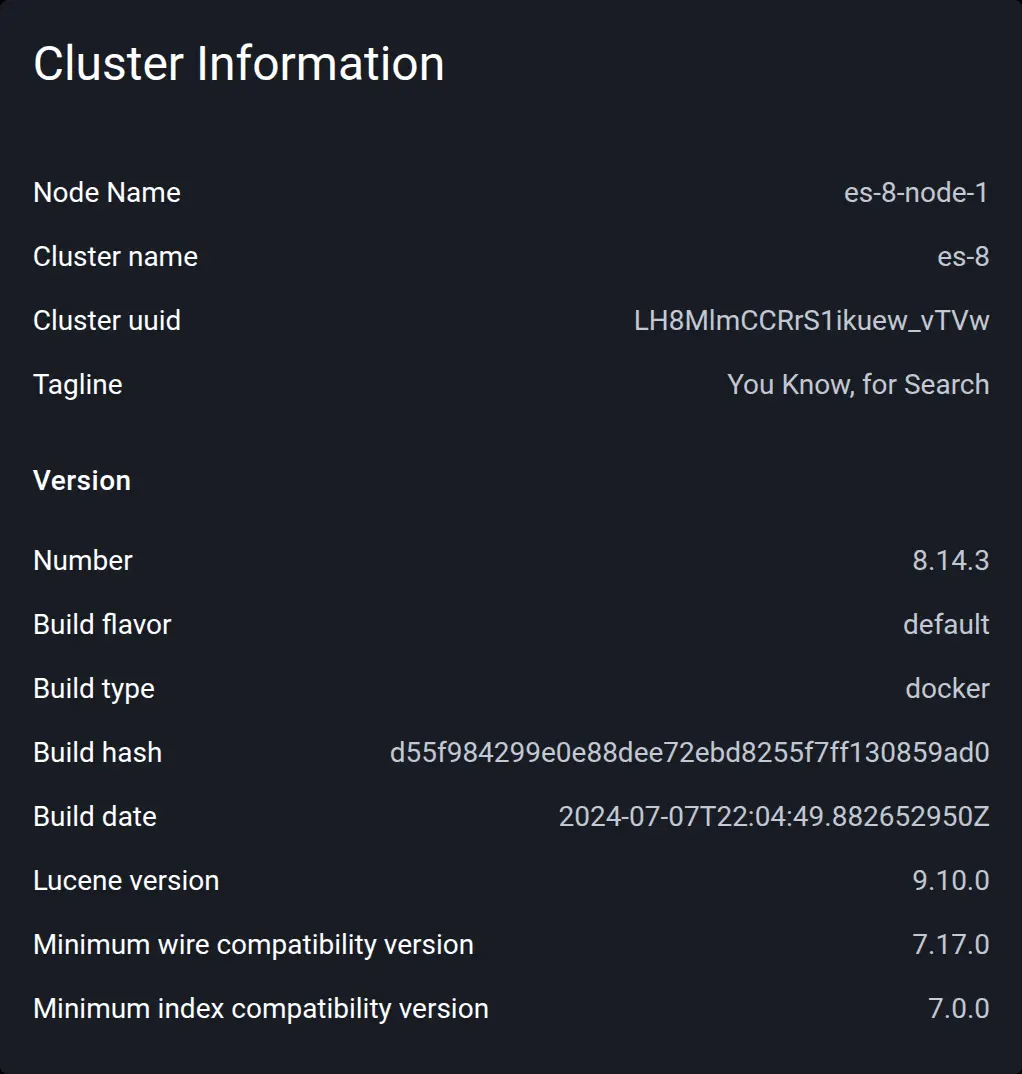The height and width of the screenshot is (1074, 1022).
Task: Click the Number label
Action: pos(83,561)
